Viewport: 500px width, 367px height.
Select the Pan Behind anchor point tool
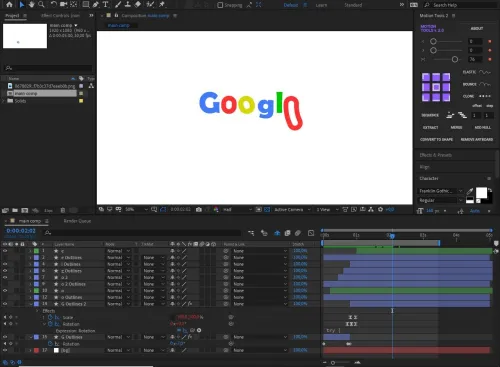pos(74,5)
